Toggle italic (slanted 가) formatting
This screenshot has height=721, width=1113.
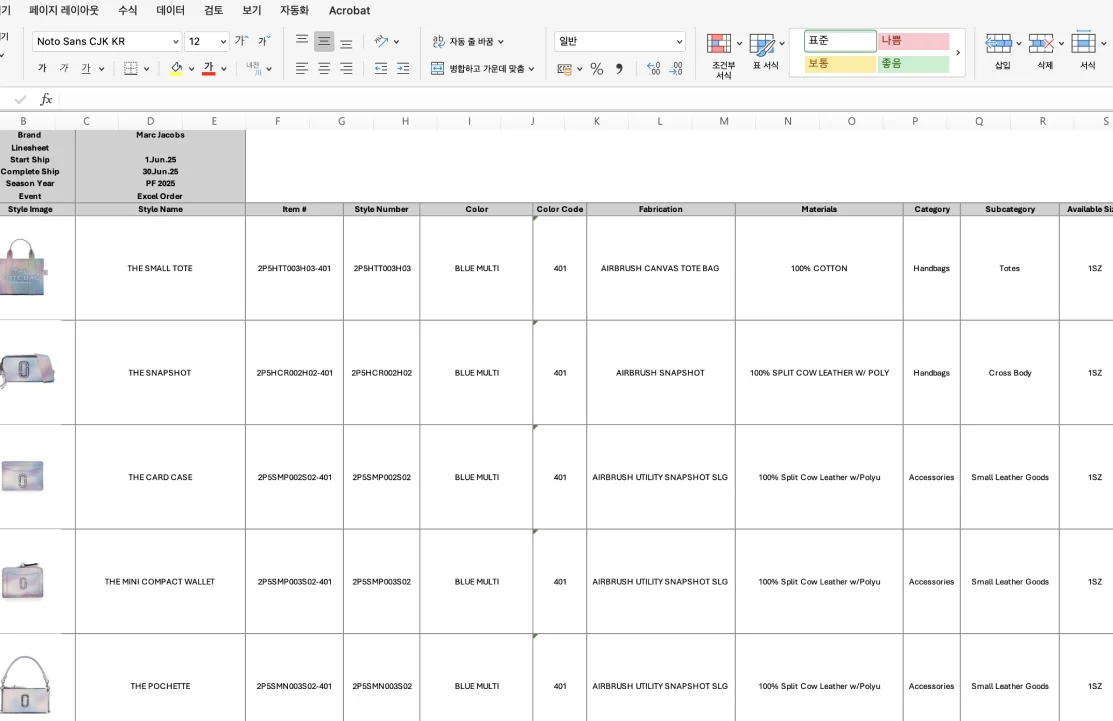coord(64,69)
